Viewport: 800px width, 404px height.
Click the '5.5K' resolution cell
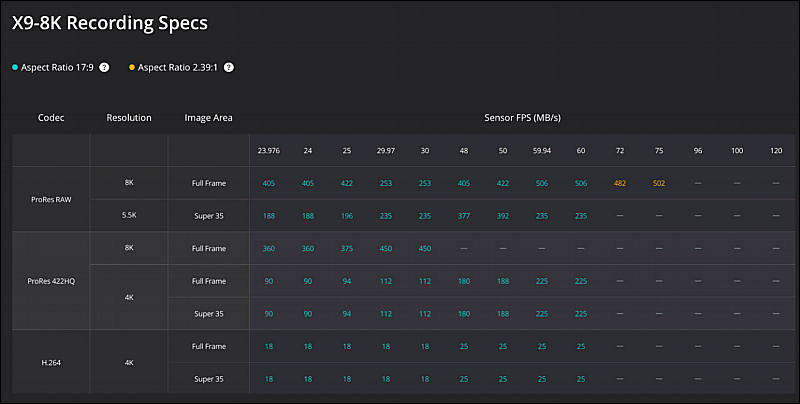point(129,215)
